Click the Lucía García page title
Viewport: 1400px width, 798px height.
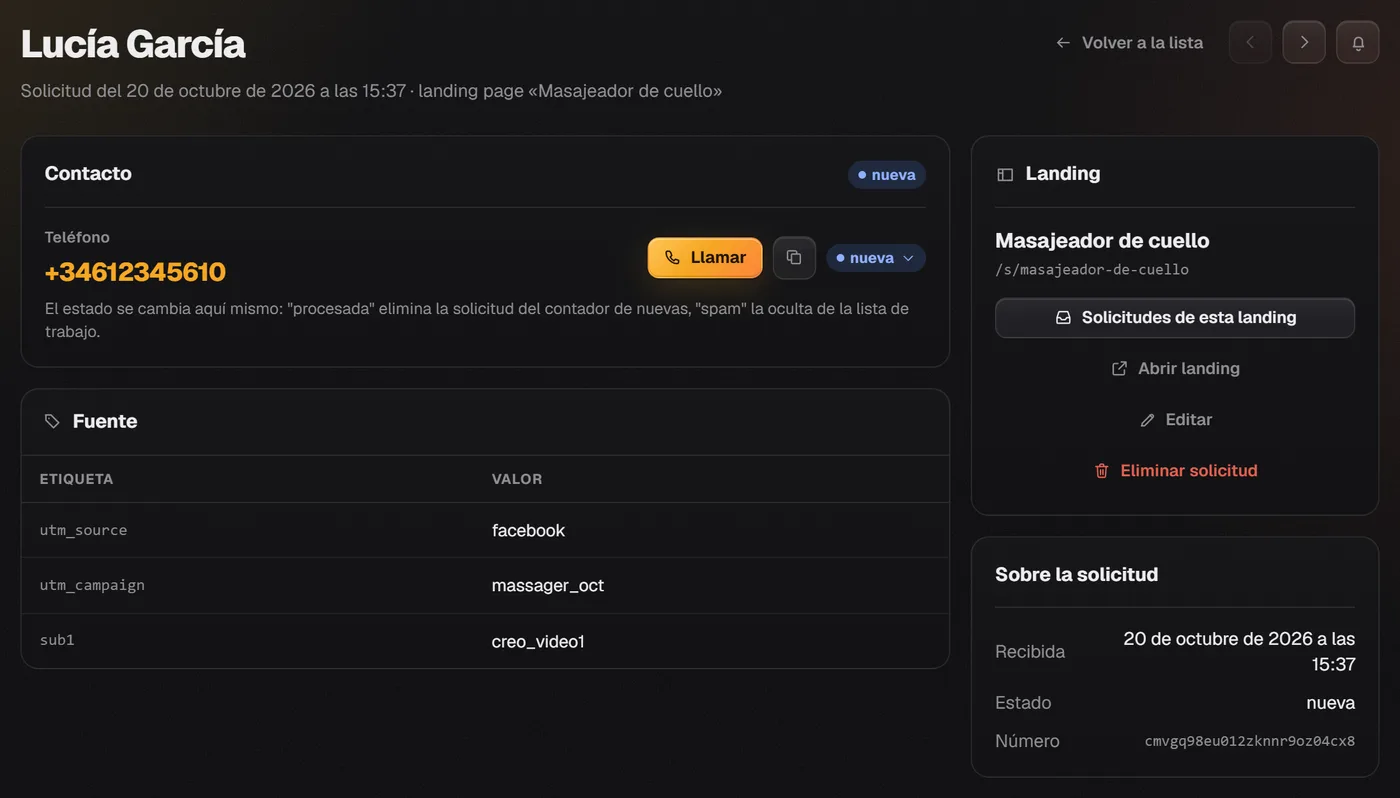[x=133, y=44]
